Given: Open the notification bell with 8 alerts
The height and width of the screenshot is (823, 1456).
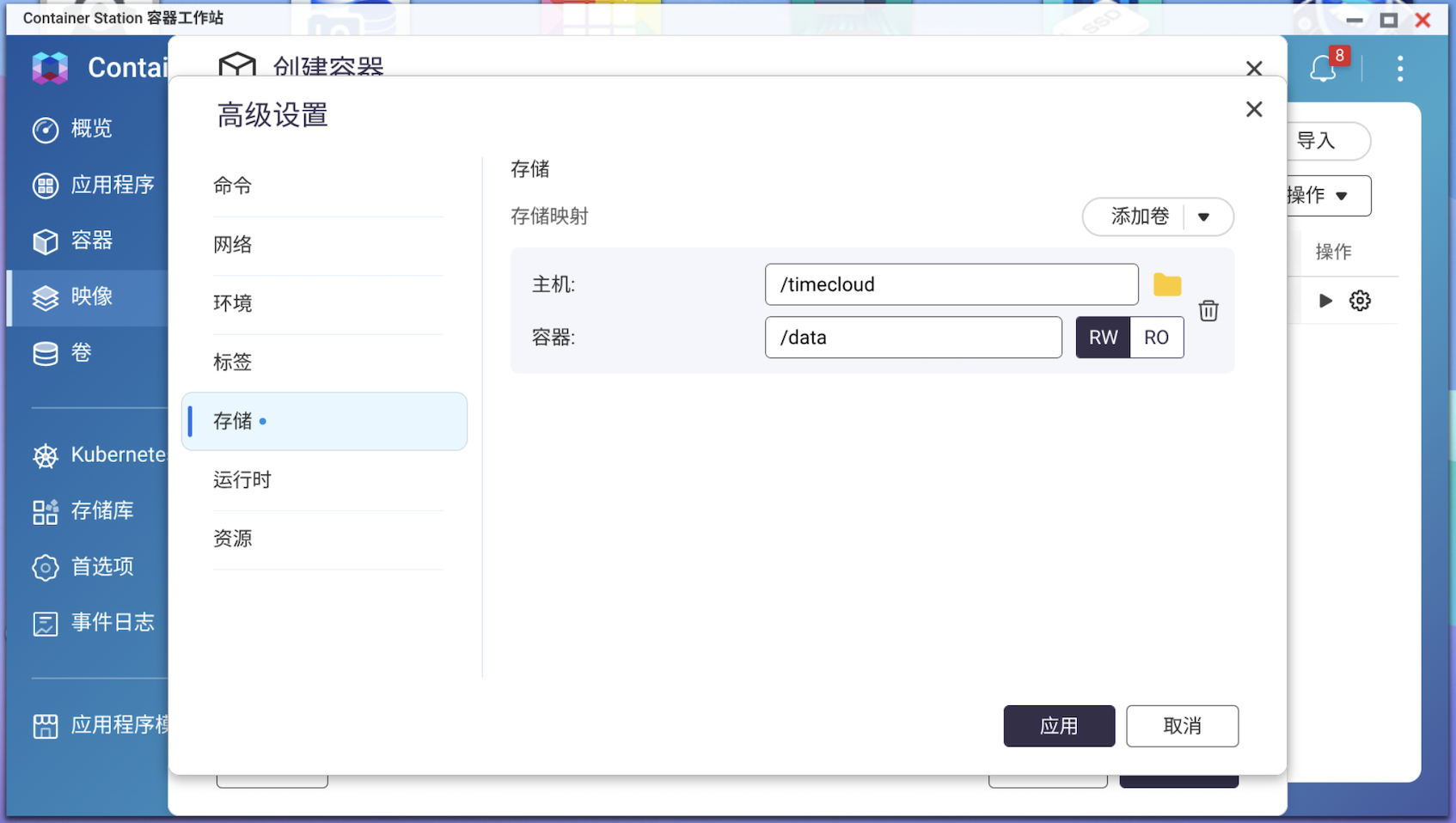Looking at the screenshot, I should click(x=1324, y=69).
